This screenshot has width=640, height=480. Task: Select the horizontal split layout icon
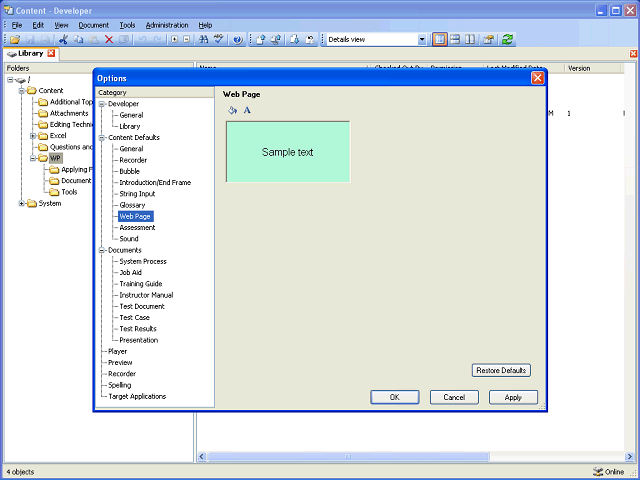tap(455, 40)
